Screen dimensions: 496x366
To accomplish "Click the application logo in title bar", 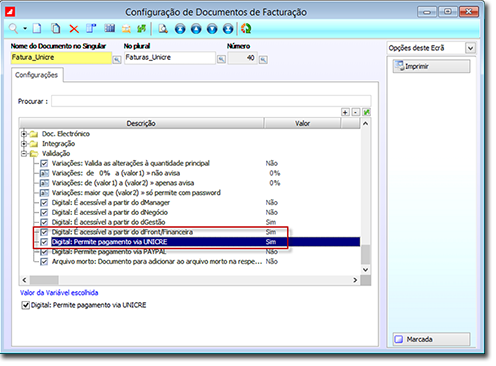I will pos(10,12).
